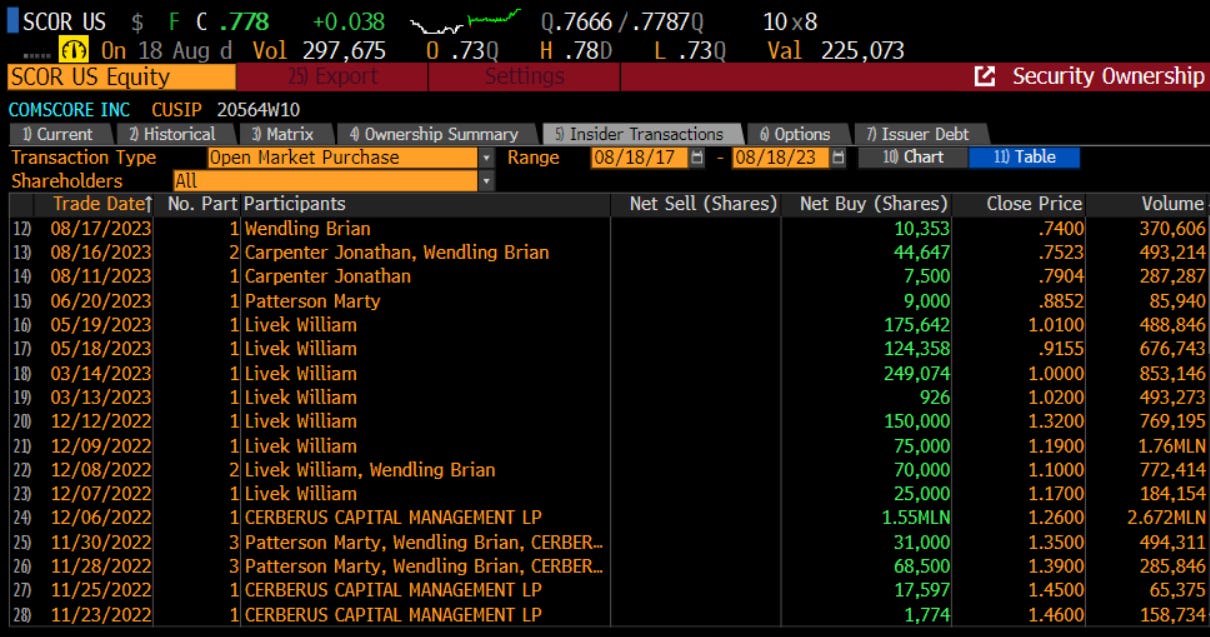Click the 11/23/2022 trade date

(100, 614)
